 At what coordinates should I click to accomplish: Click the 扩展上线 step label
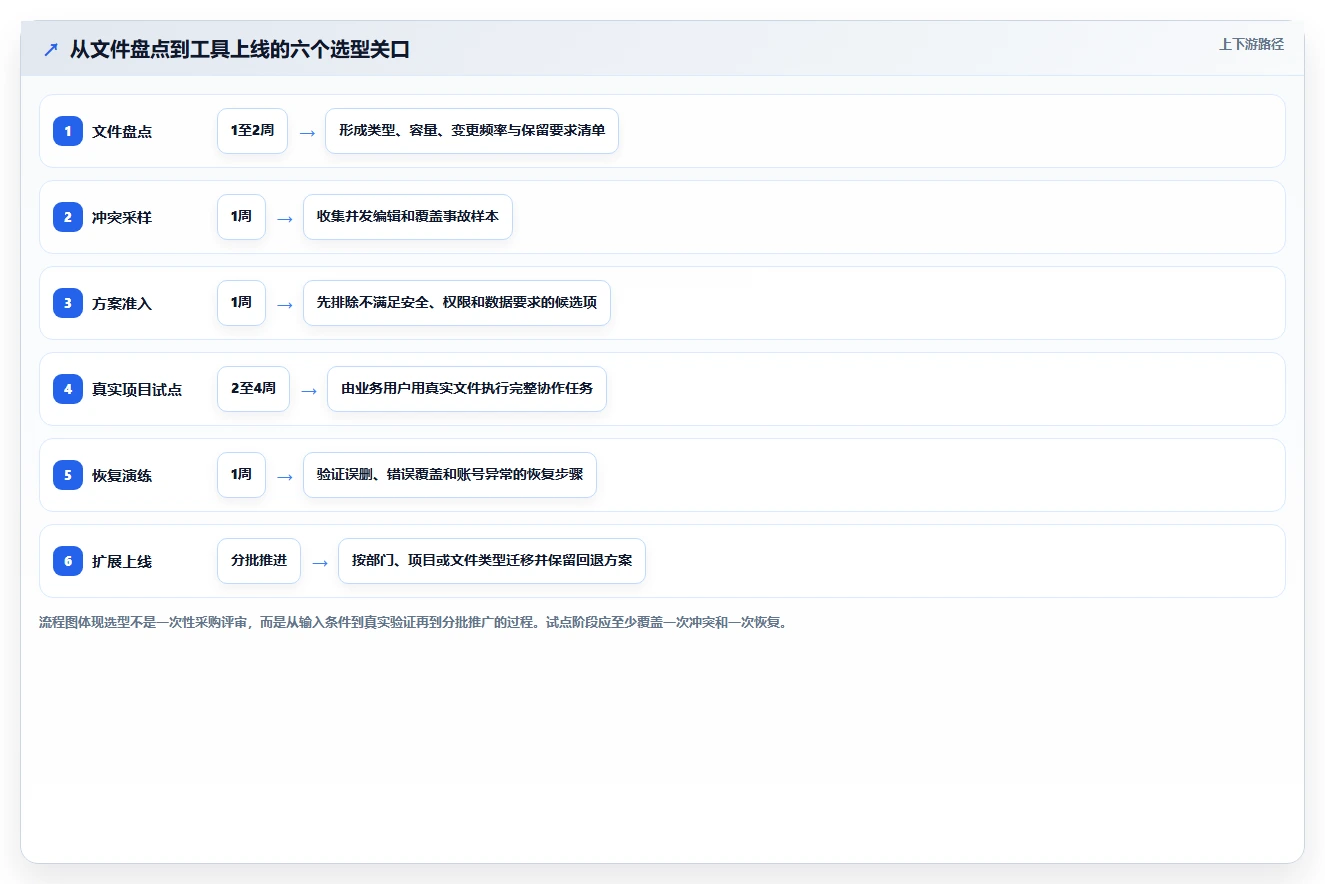pos(122,561)
